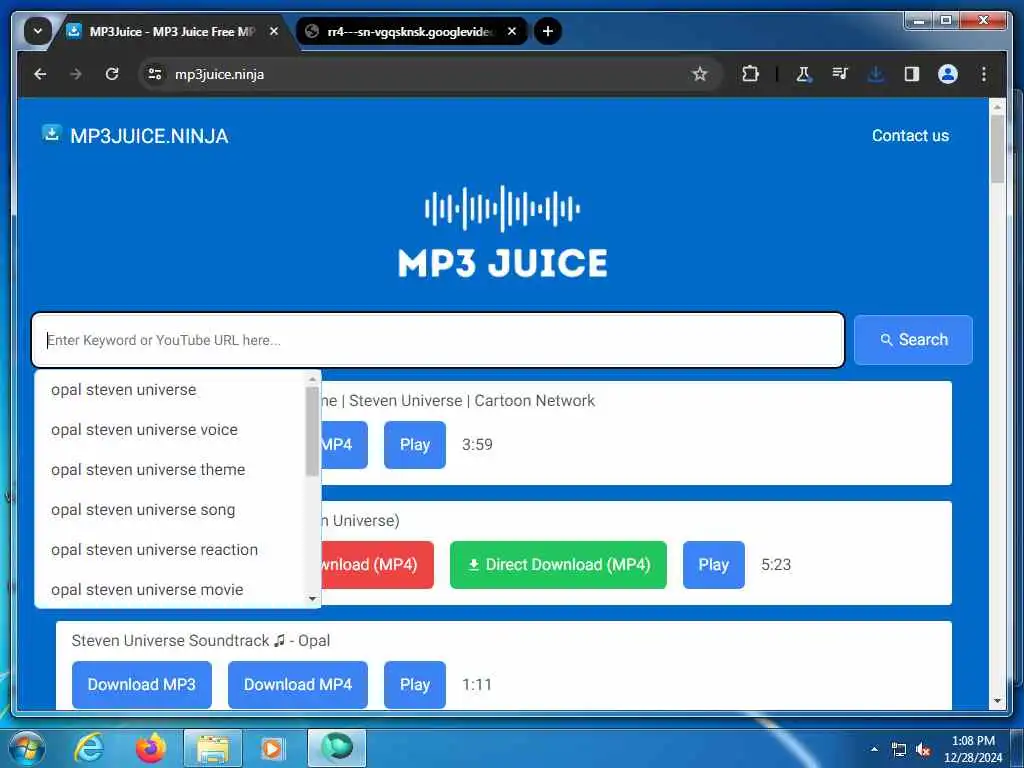Launch Internet Explorer from the taskbar
1024x768 pixels.
(88, 748)
